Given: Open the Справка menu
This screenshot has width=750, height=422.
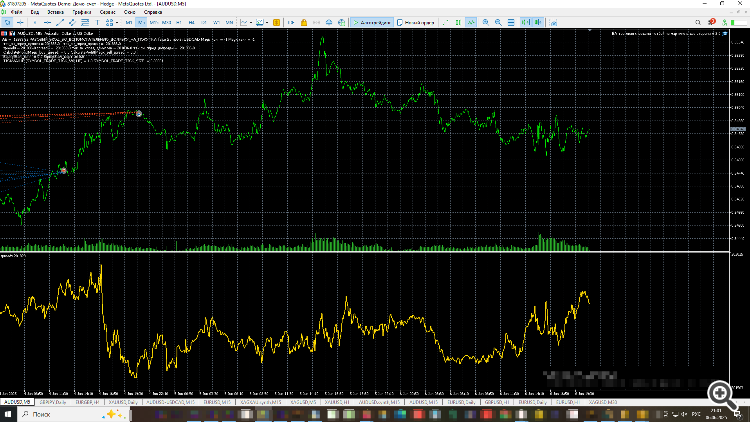Looking at the screenshot, I should coord(153,12).
